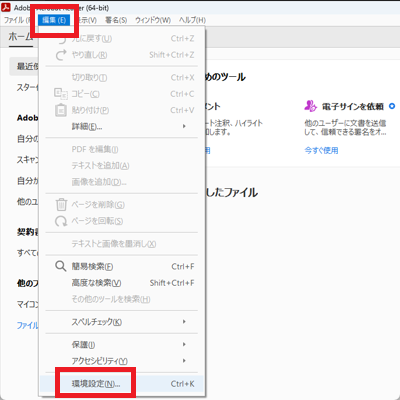Open the ヘルプ(H) menu
This screenshot has width=400, height=400.
[192, 20]
